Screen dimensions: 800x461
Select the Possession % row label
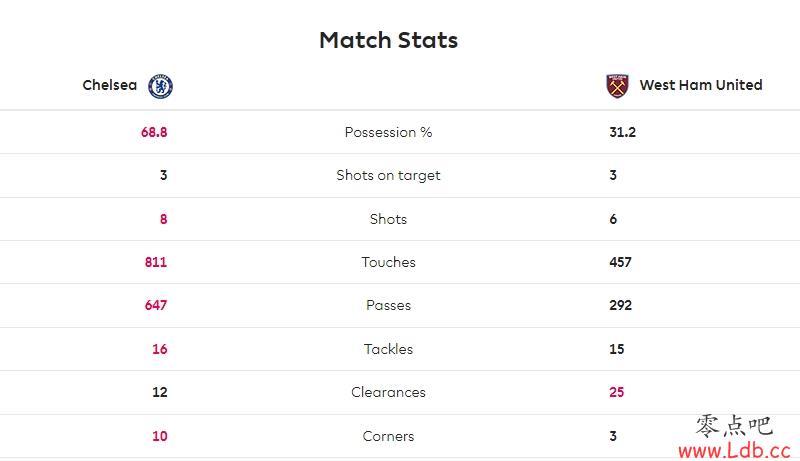click(x=388, y=132)
